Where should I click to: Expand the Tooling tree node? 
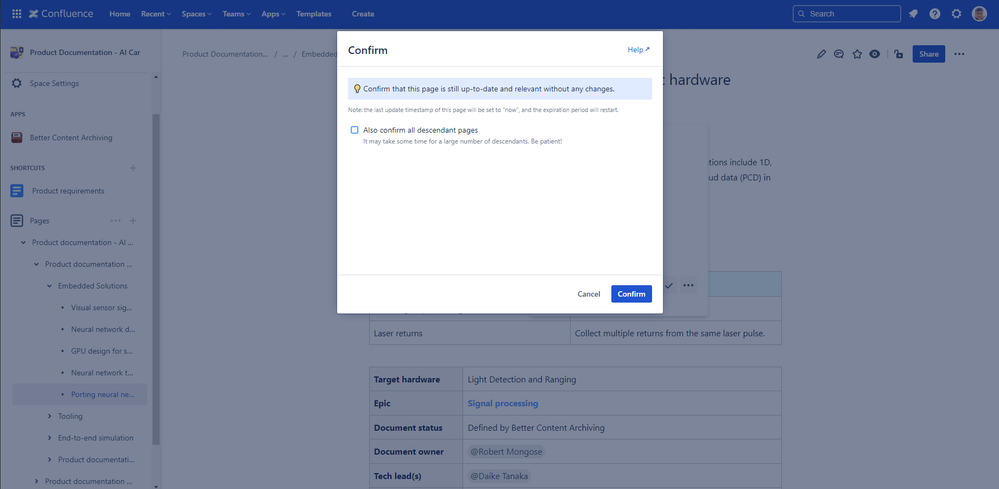pos(49,416)
